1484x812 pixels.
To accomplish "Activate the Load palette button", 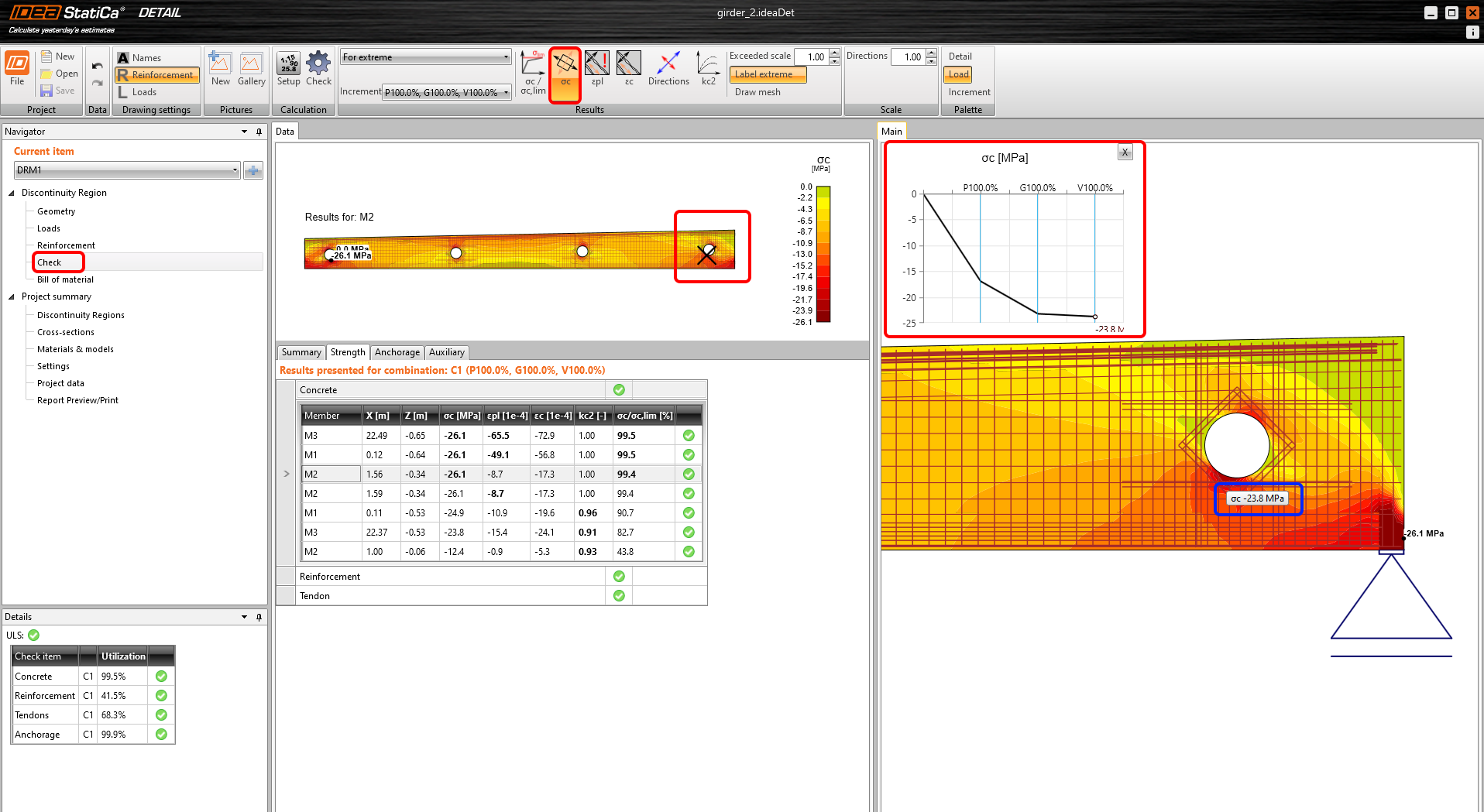I will tap(957, 74).
